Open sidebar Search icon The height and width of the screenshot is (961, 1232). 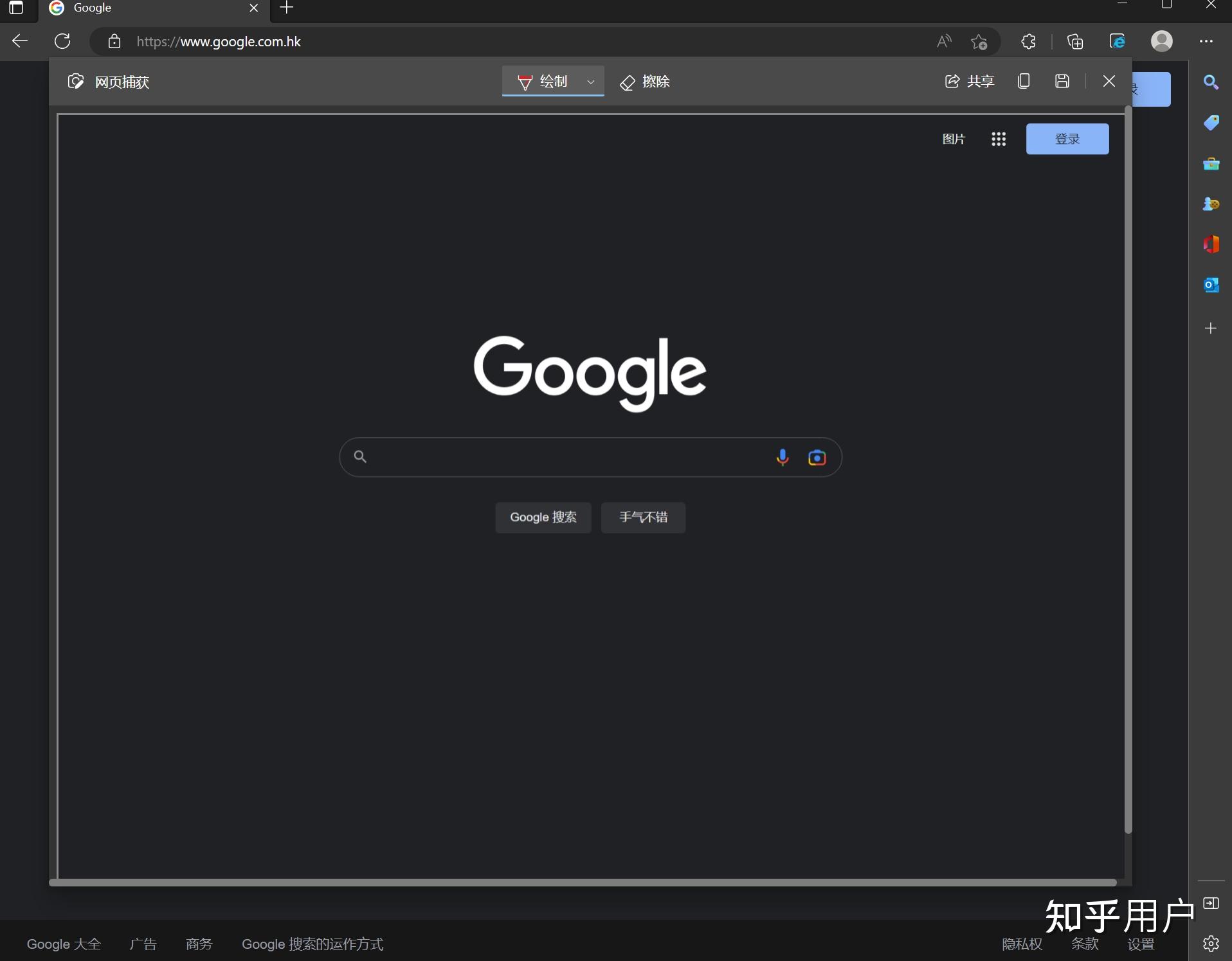pyautogui.click(x=1211, y=82)
